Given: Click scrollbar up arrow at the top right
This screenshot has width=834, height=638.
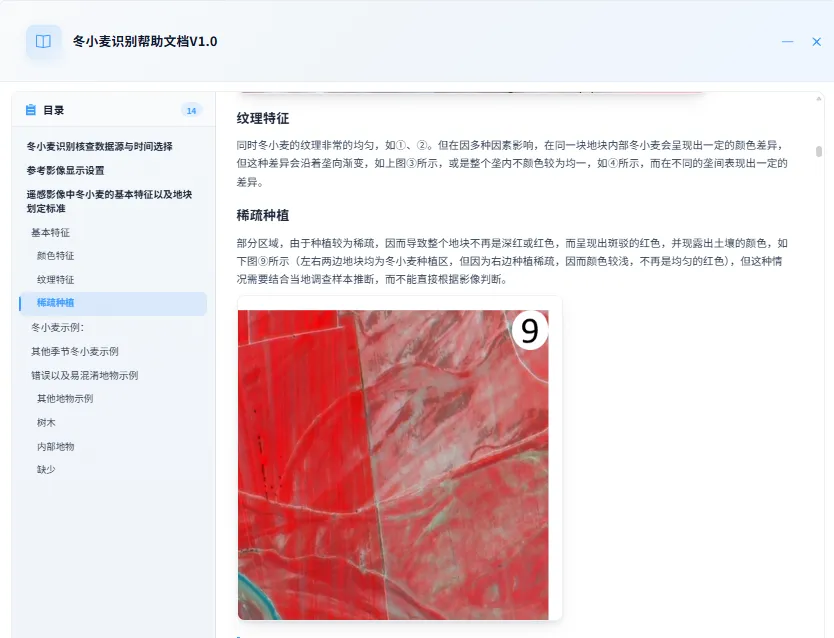Looking at the screenshot, I should click(x=819, y=99).
